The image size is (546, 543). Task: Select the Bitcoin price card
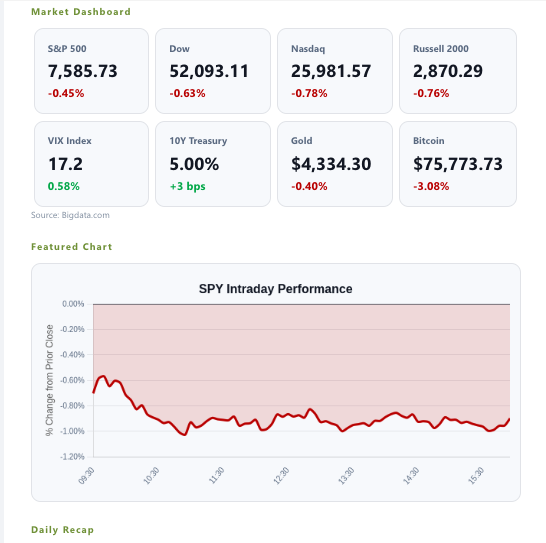tap(458, 164)
